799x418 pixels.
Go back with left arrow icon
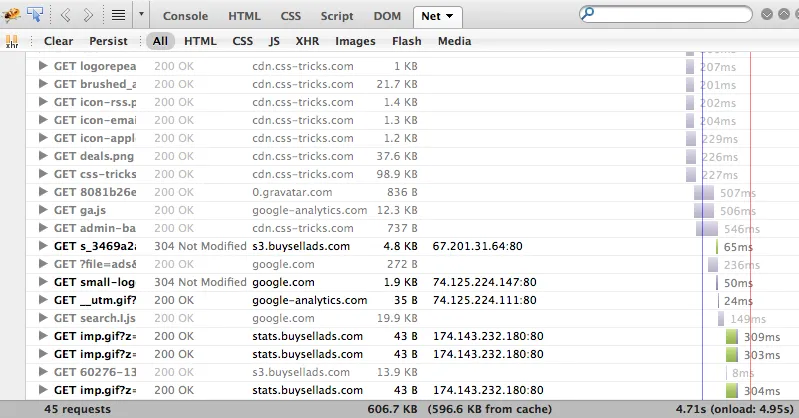pyautogui.click(x=65, y=15)
